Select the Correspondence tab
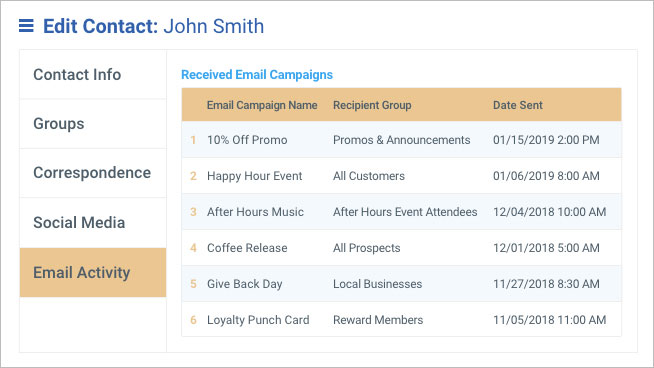The width and height of the screenshot is (654, 368). tap(93, 173)
